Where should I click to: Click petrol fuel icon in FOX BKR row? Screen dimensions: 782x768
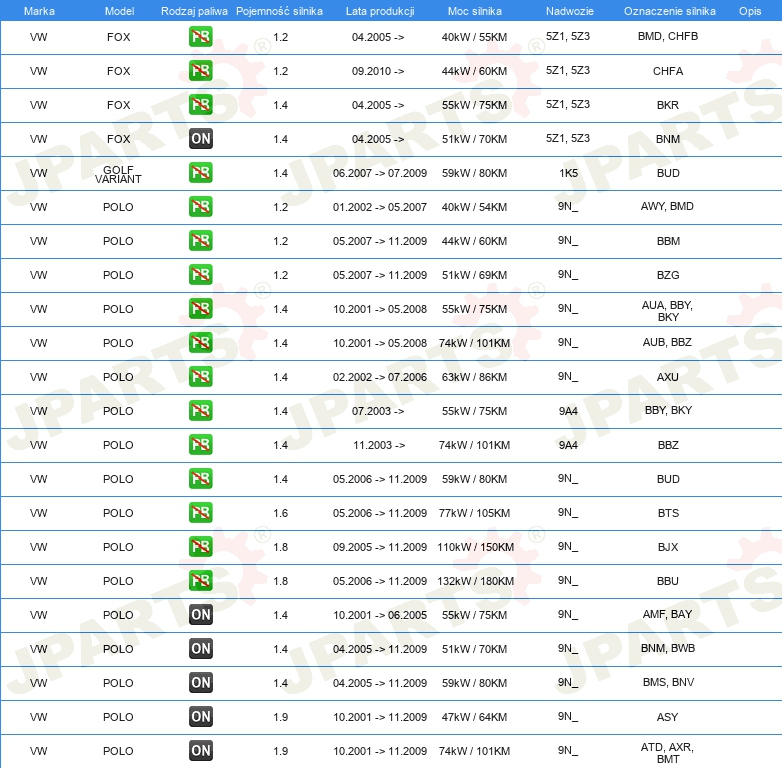point(200,105)
